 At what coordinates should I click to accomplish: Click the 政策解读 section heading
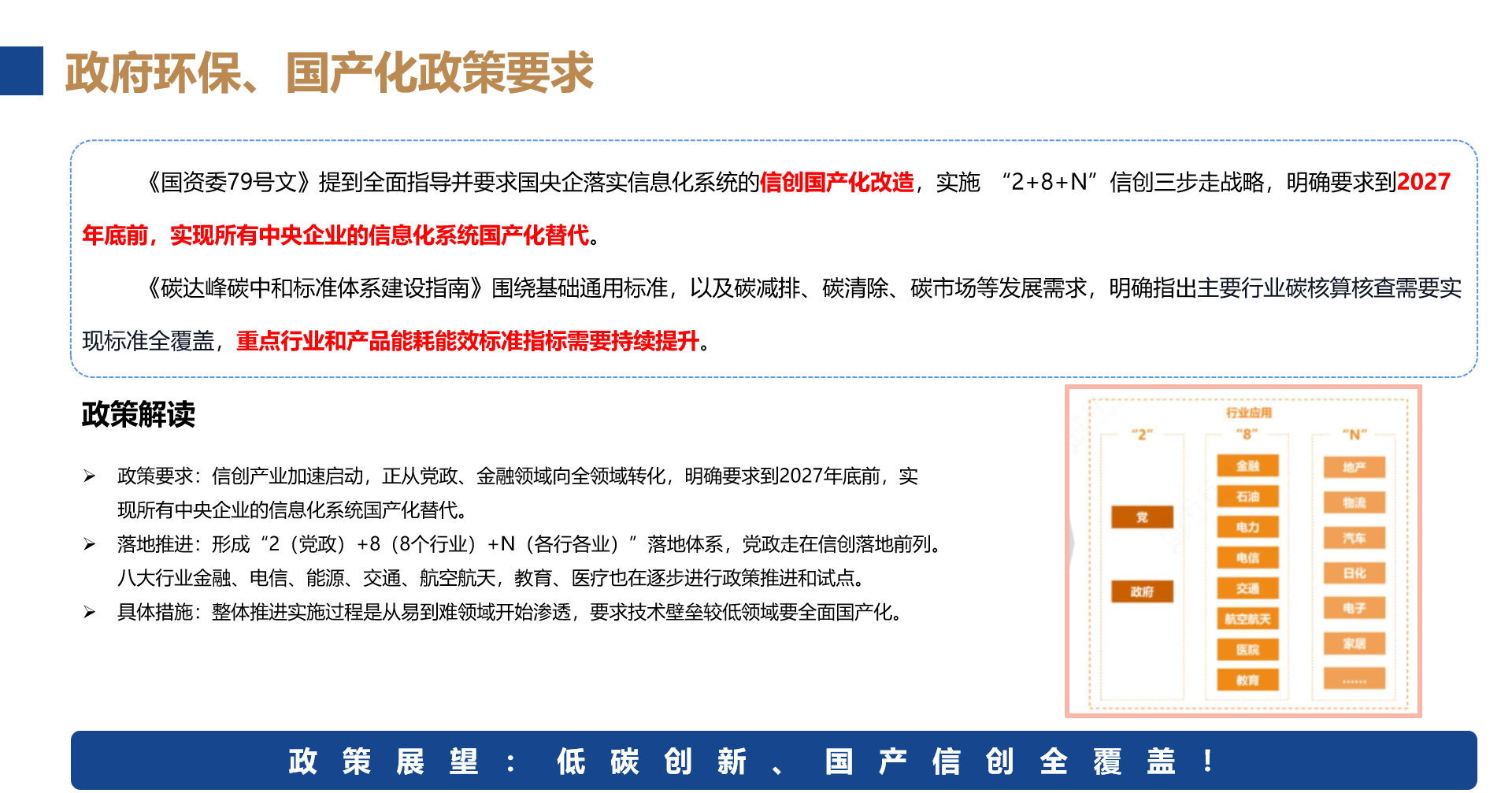pyautogui.click(x=139, y=414)
